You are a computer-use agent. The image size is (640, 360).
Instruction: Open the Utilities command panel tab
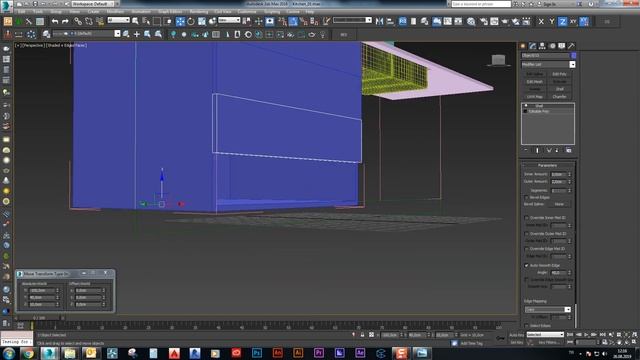[571, 46]
